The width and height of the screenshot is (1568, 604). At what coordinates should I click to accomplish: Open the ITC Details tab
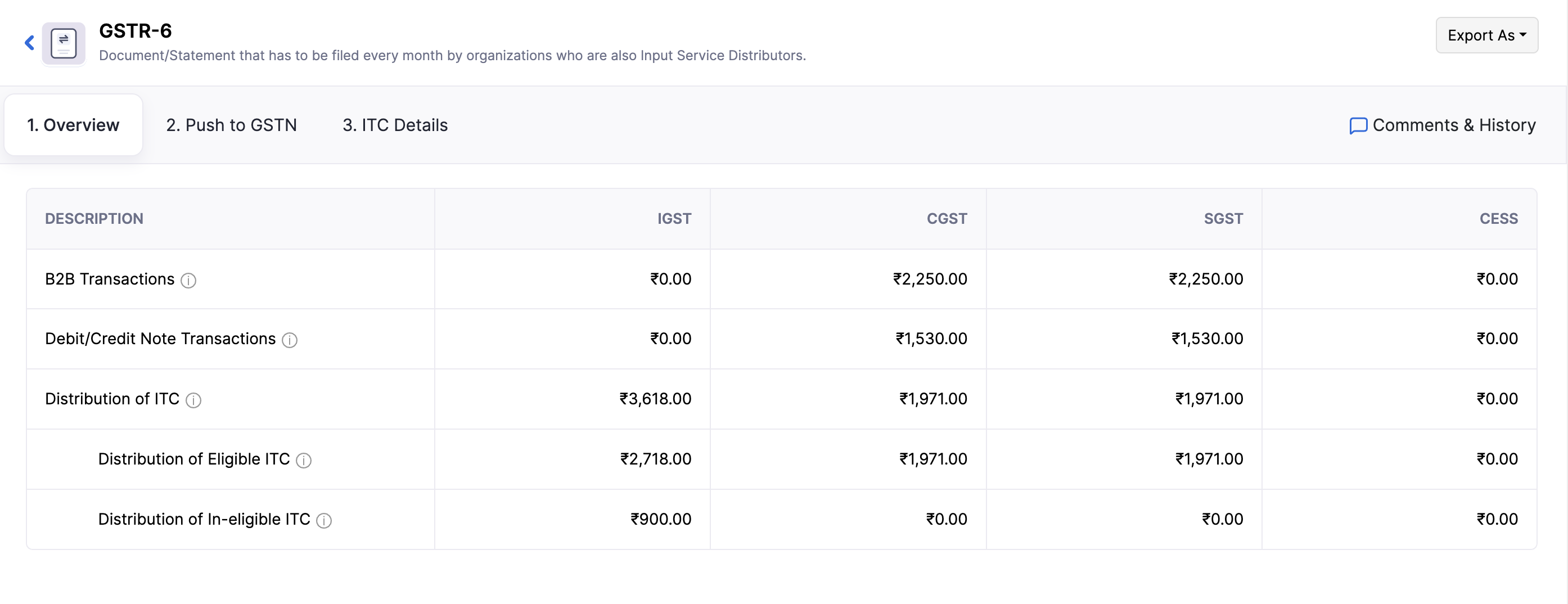[x=395, y=125]
